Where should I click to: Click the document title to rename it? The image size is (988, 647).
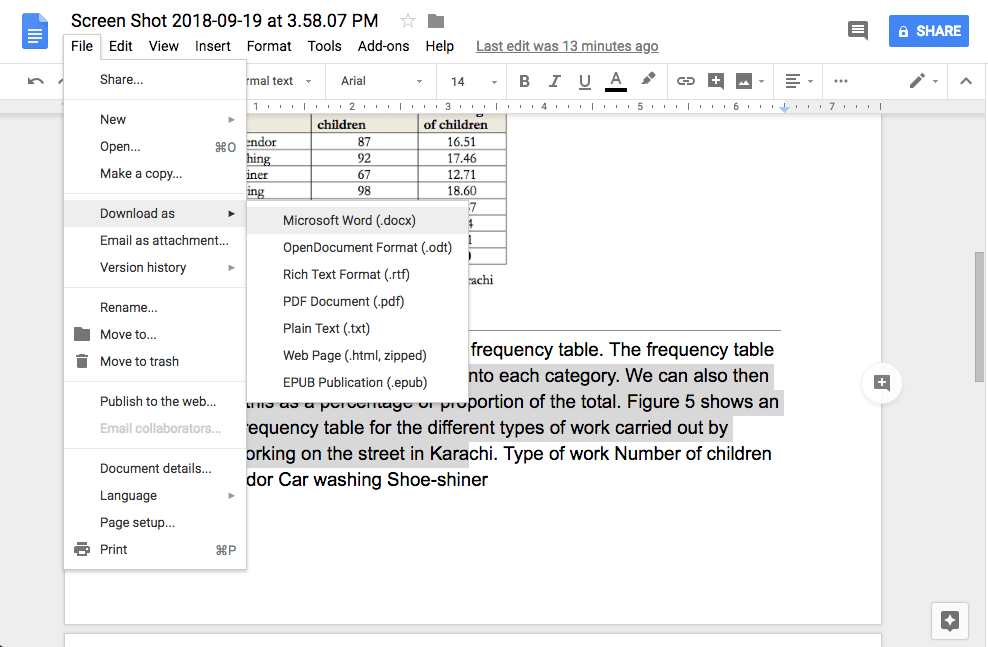222,20
